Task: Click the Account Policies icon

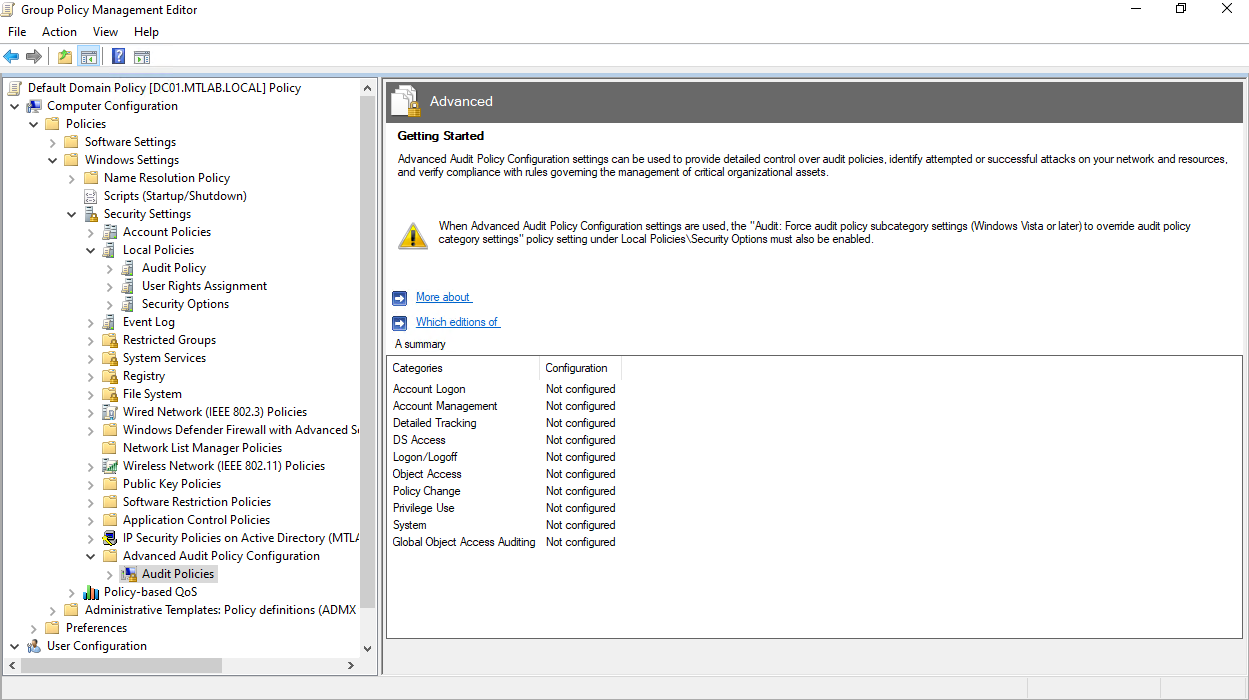Action: pos(110,232)
